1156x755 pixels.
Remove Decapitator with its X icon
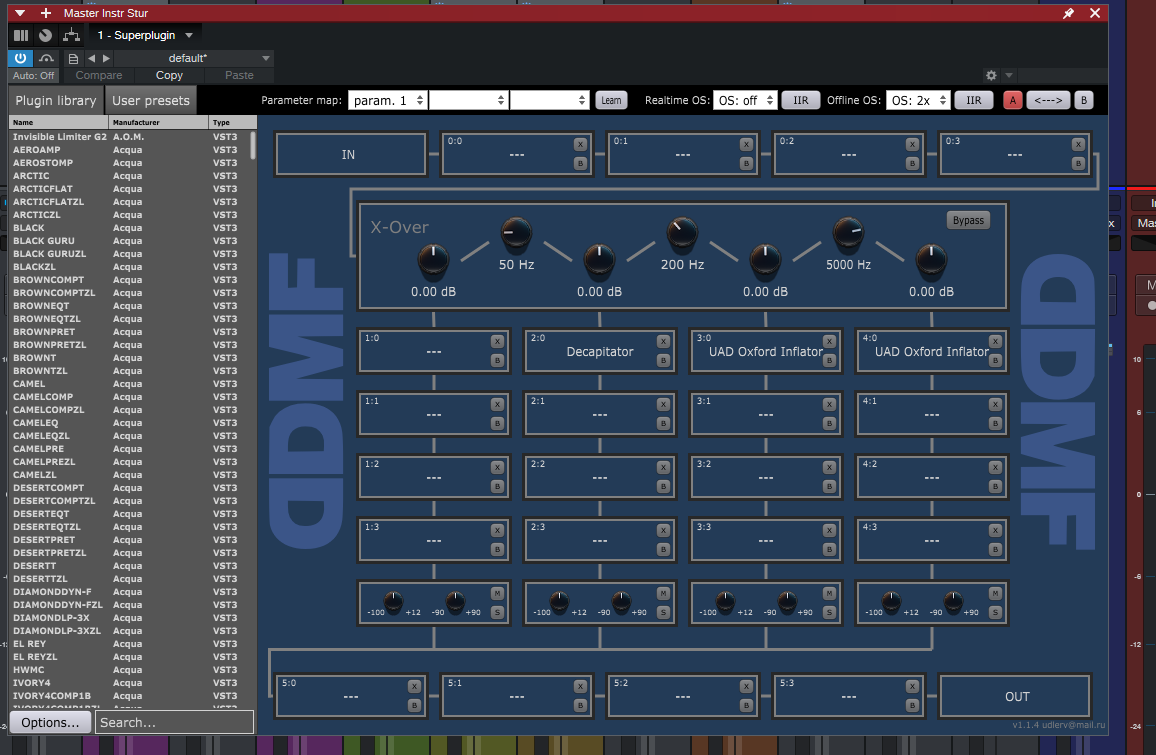coord(664,341)
